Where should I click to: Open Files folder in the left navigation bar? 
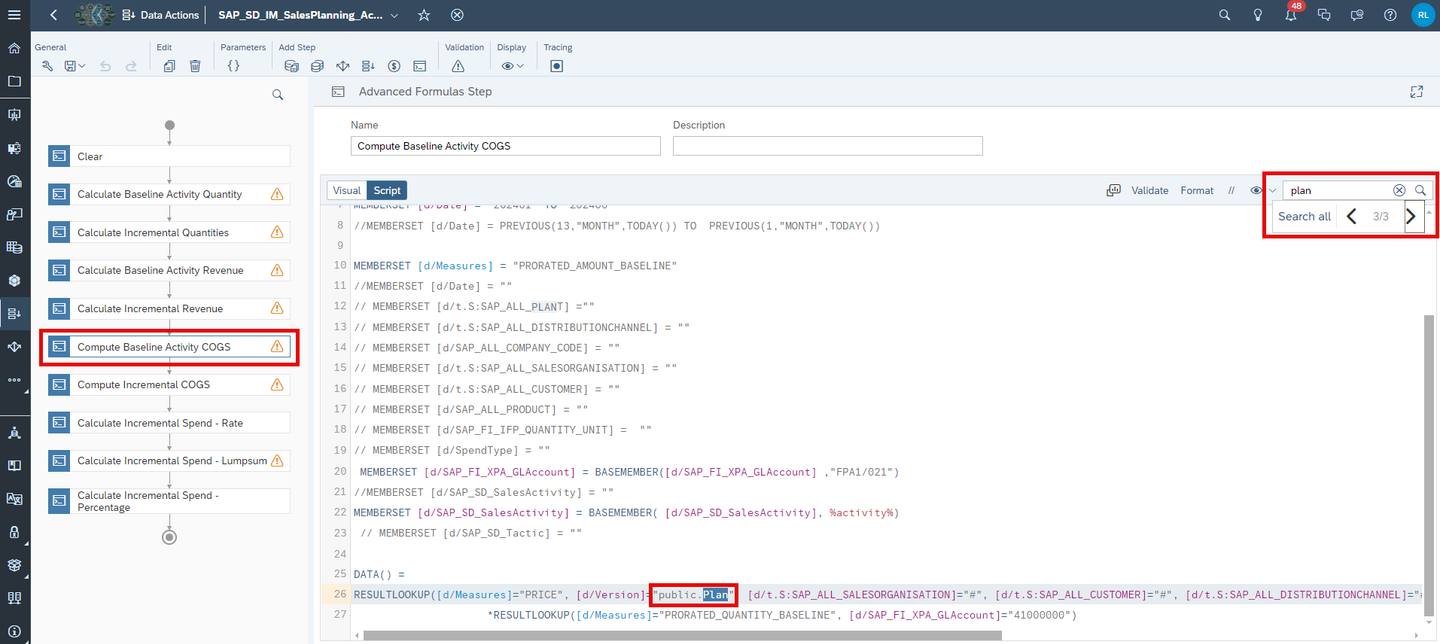[14, 82]
